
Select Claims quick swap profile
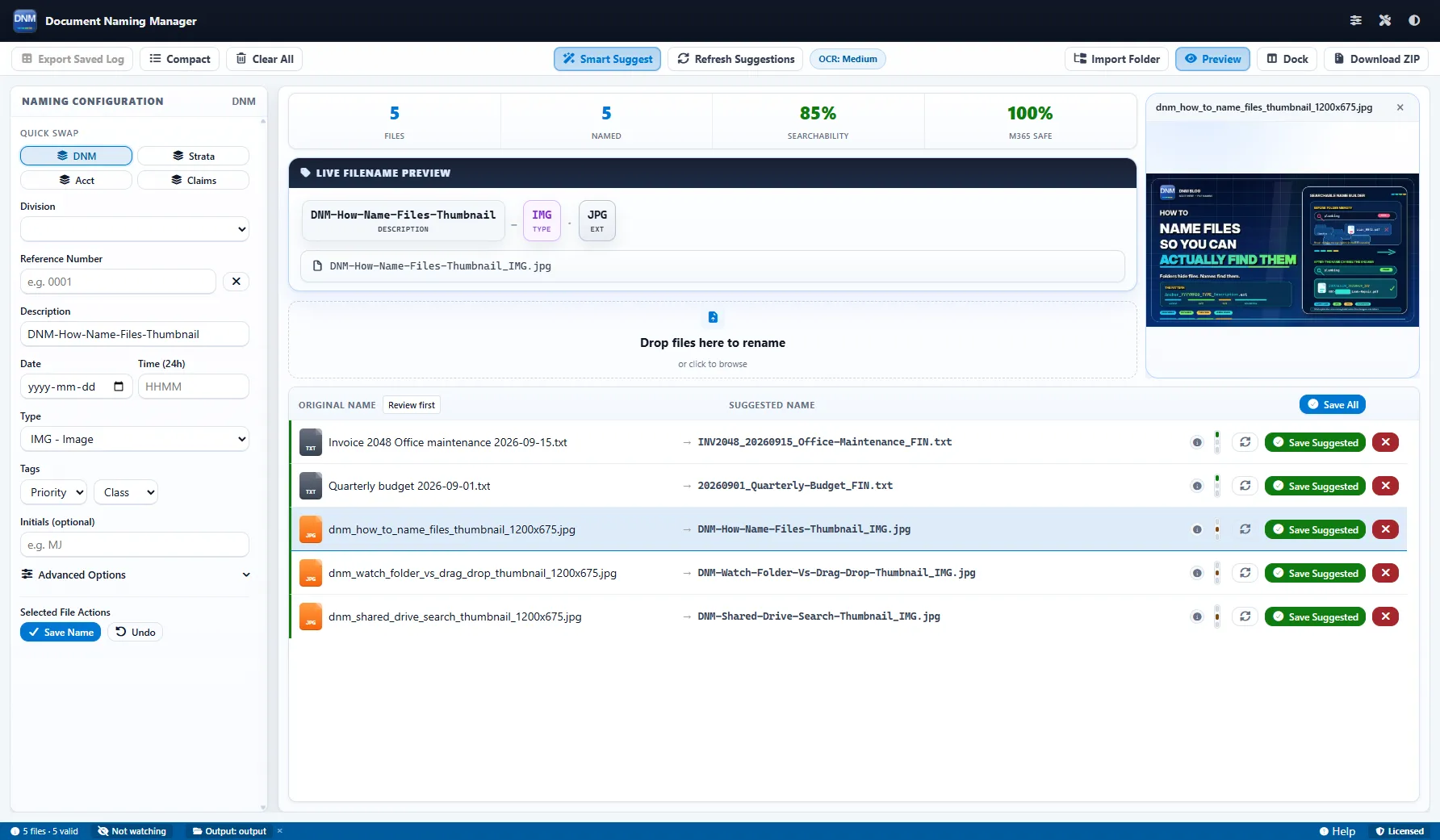(193, 180)
